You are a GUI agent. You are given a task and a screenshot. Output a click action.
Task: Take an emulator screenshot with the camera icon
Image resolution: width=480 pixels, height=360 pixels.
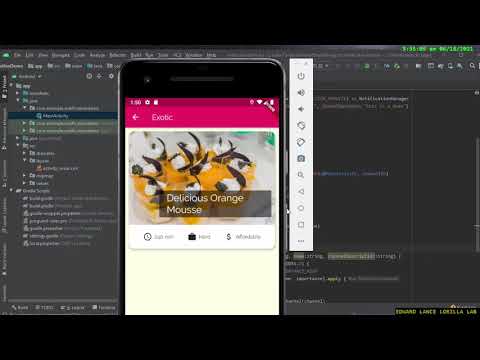[301, 158]
